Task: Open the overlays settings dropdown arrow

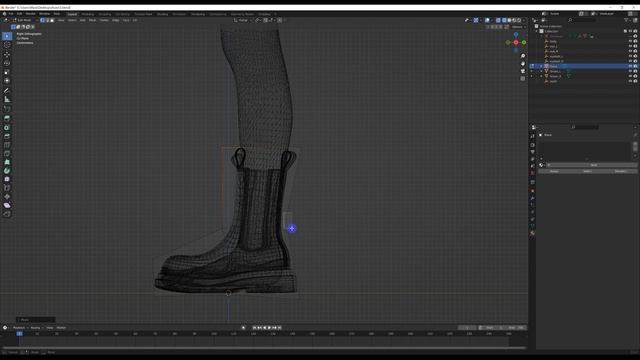Action: 492,20
